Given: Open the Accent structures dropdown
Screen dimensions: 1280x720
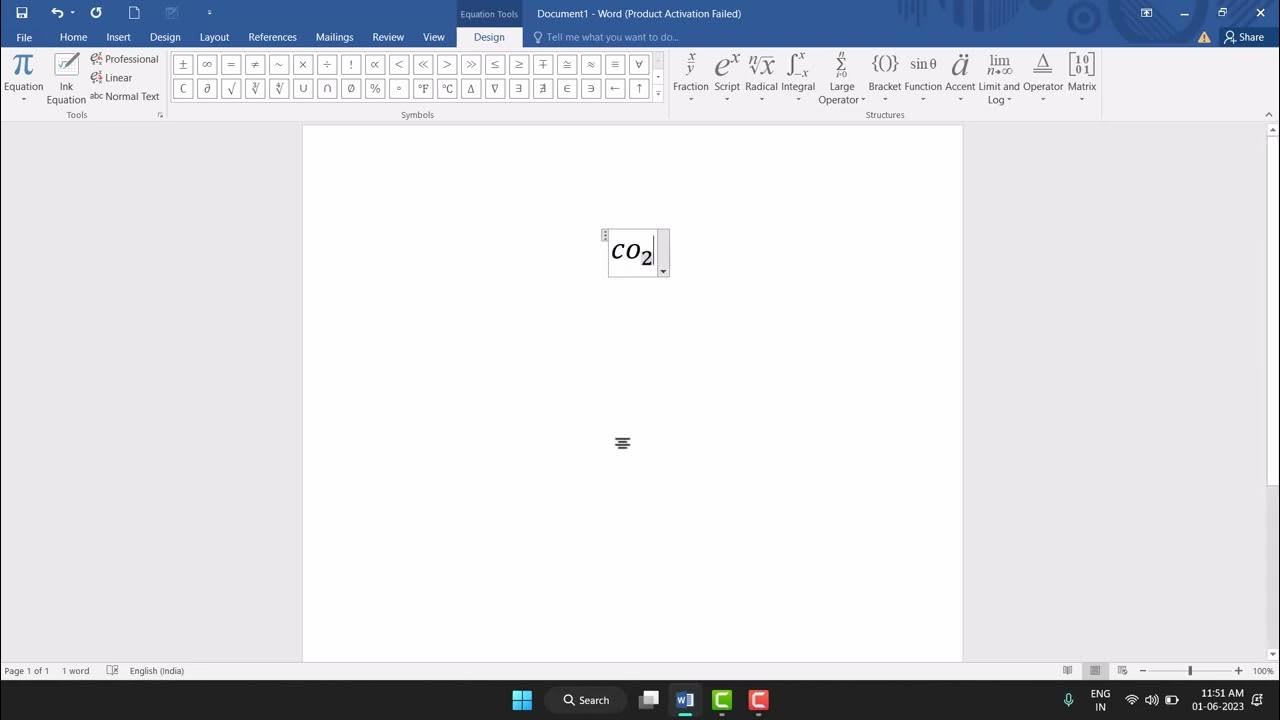Looking at the screenshot, I should coord(960,78).
